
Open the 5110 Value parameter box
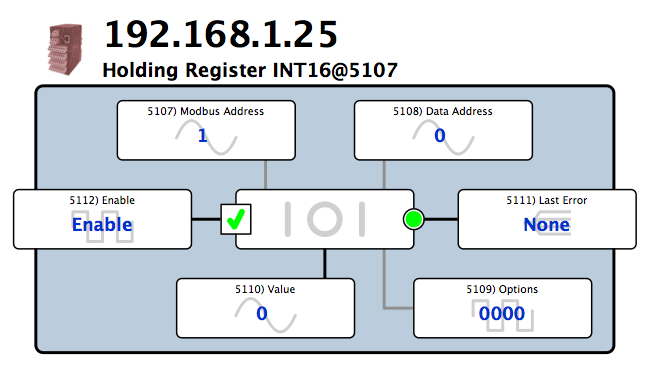coord(265,308)
